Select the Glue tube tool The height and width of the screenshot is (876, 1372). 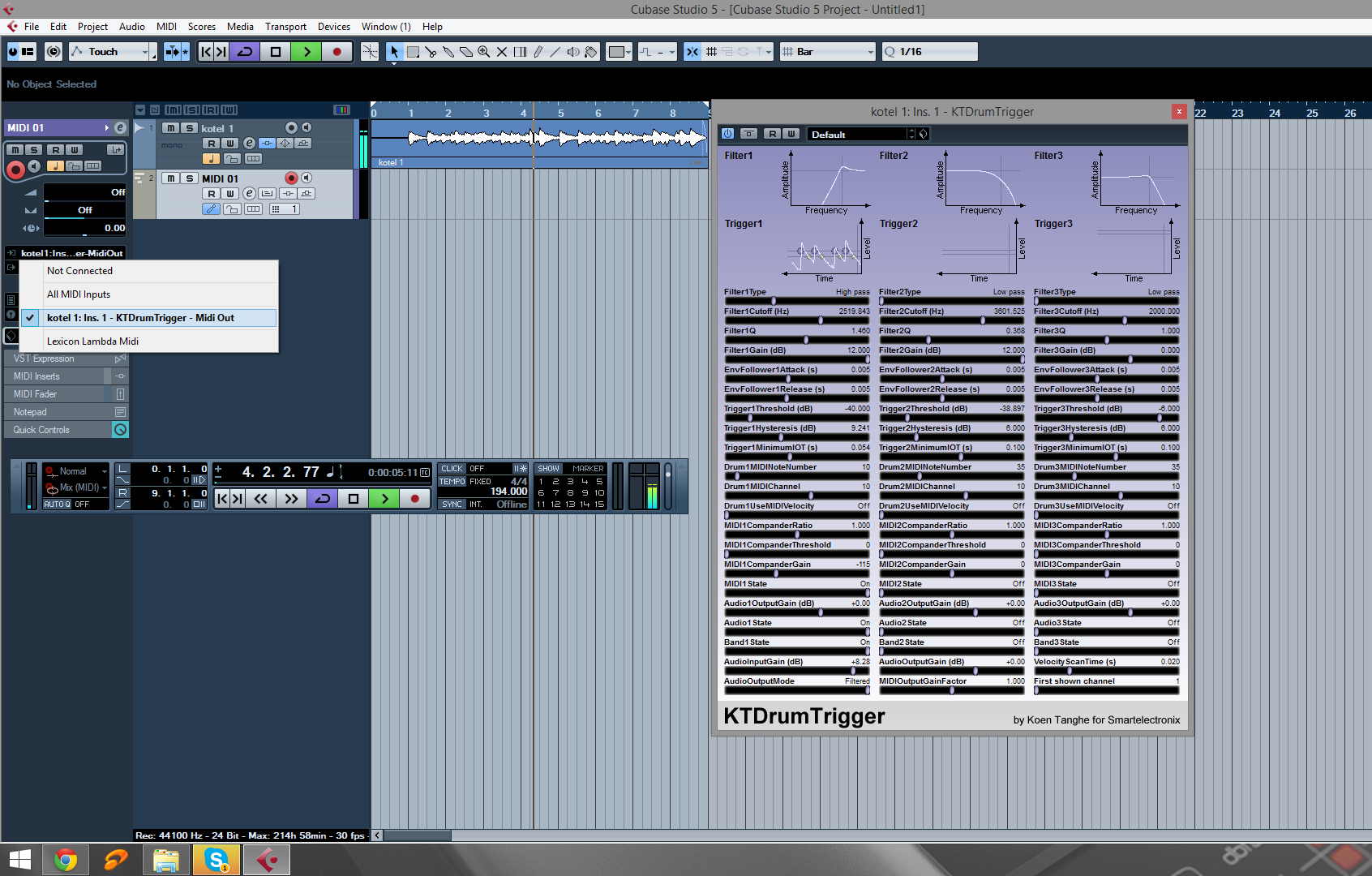pos(448,52)
